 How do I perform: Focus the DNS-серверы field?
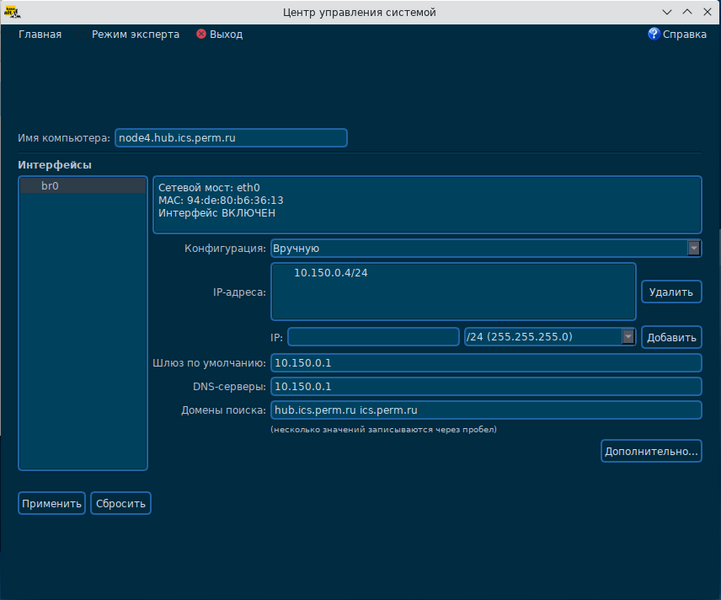(x=486, y=386)
